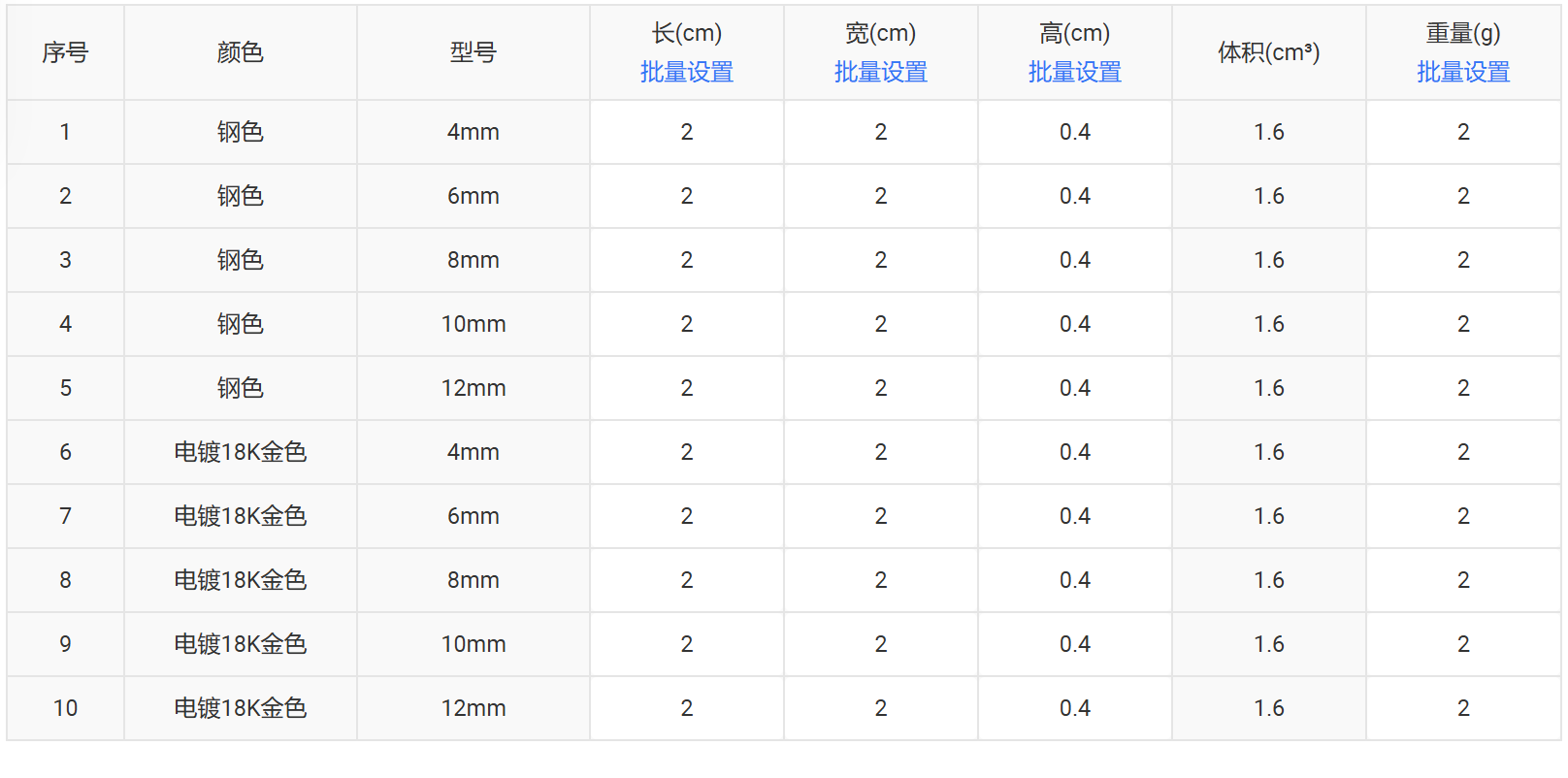Select width field for row 2

click(880, 196)
